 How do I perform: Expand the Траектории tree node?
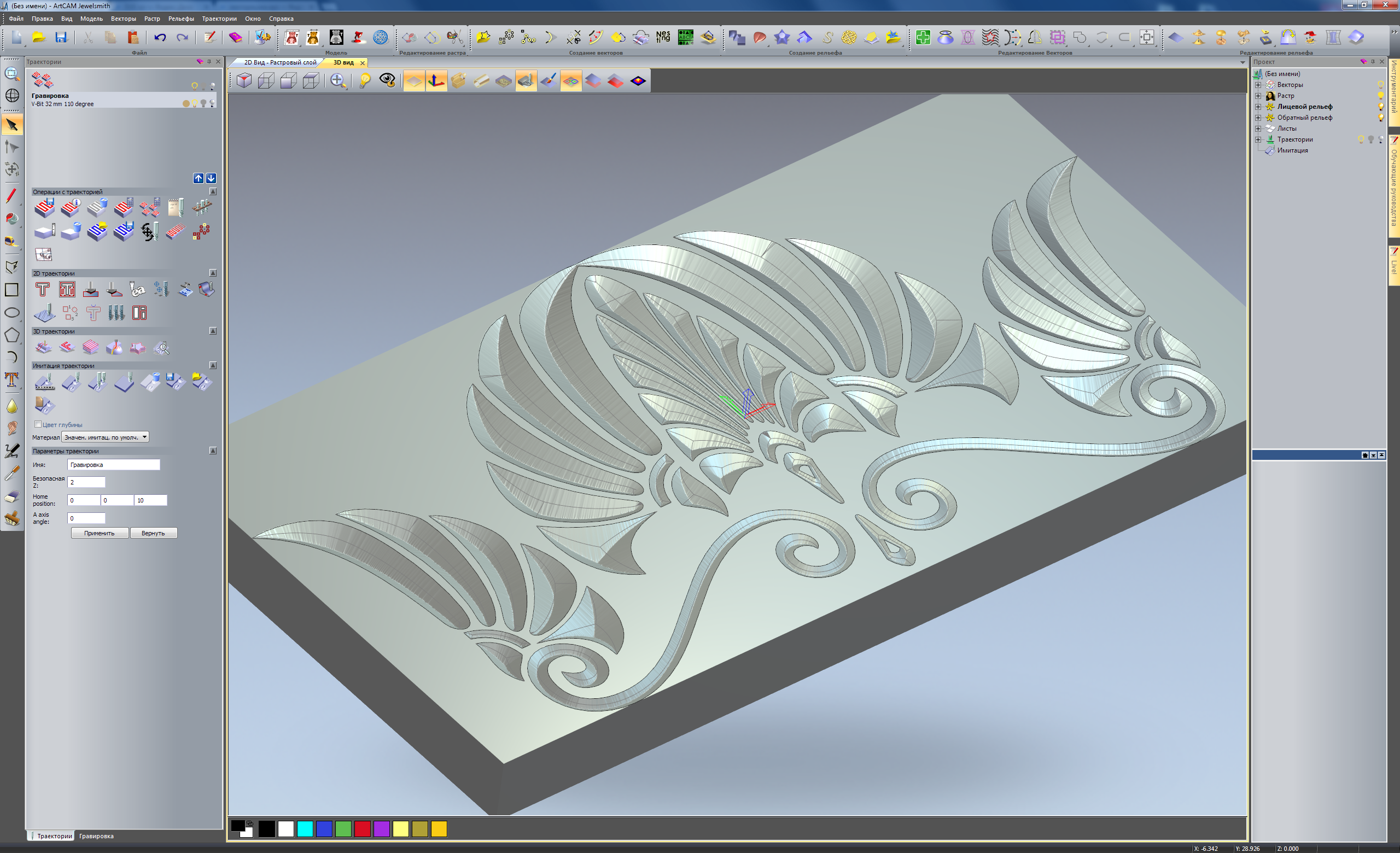(1258, 139)
